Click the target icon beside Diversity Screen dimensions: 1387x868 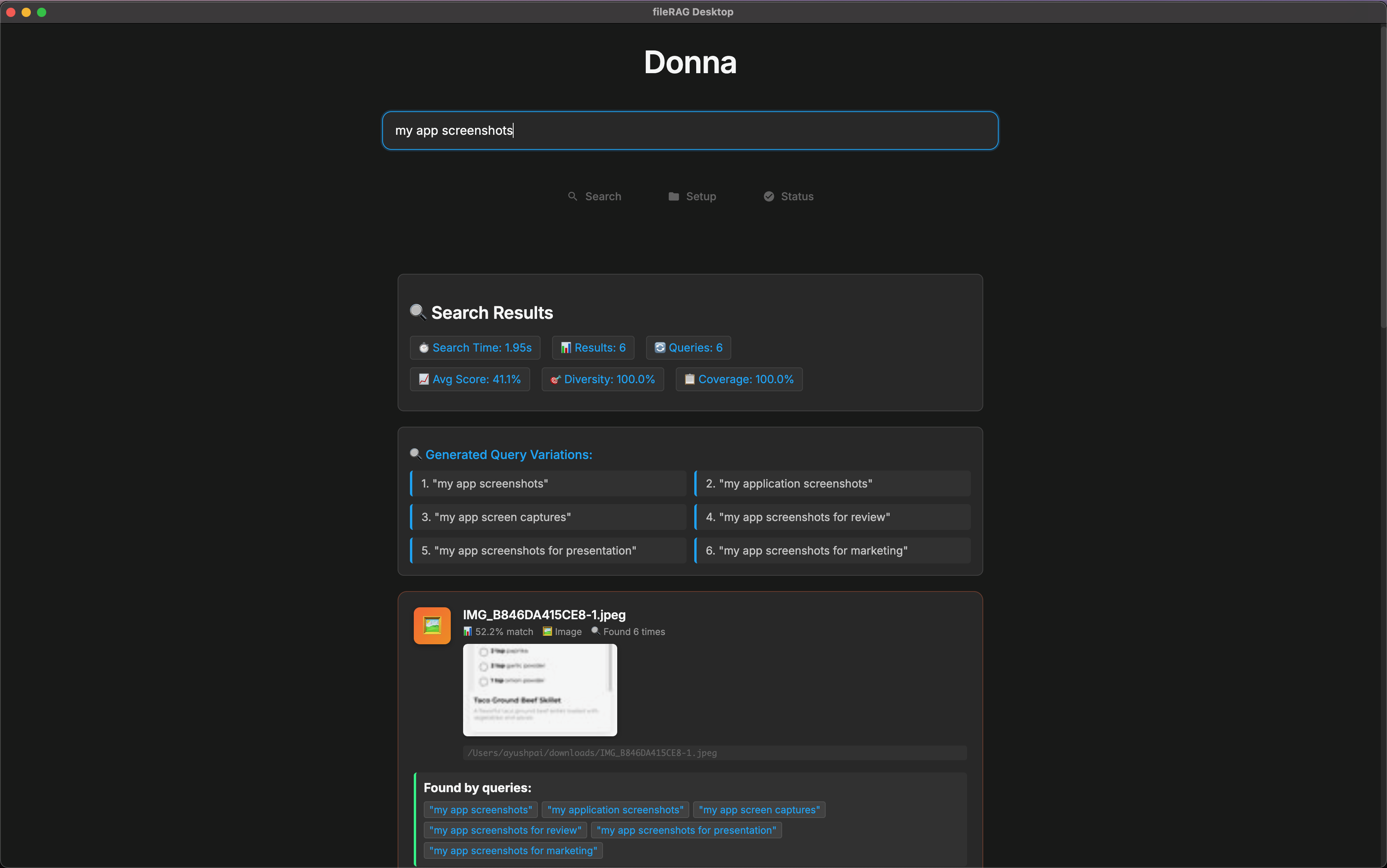click(555, 379)
